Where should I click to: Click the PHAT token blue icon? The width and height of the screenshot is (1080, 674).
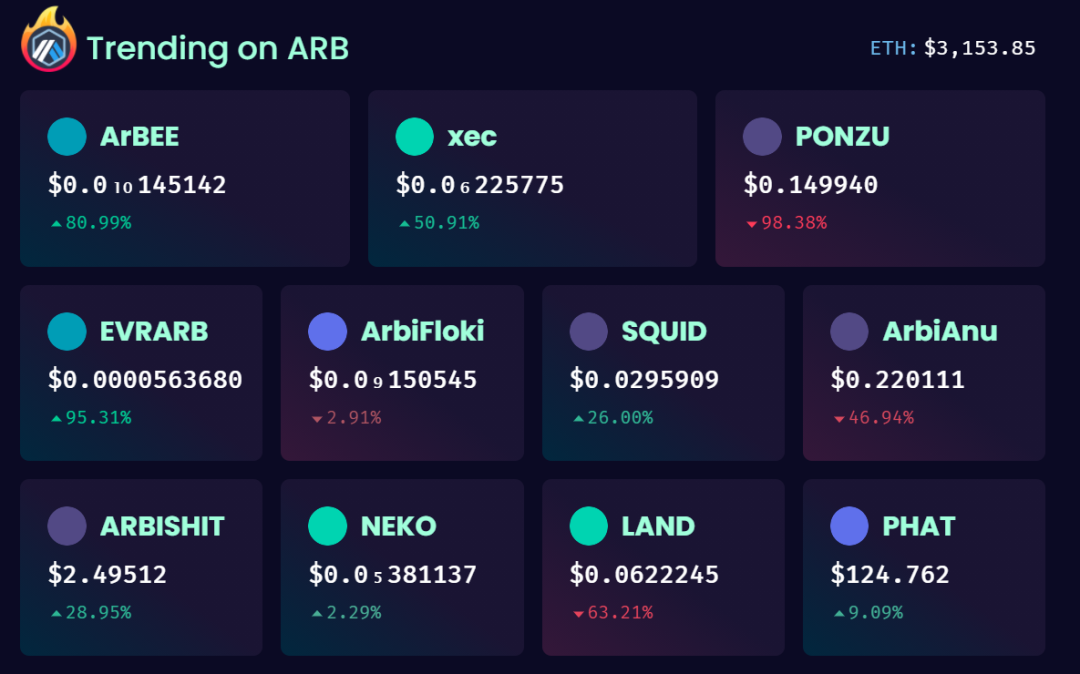(849, 526)
